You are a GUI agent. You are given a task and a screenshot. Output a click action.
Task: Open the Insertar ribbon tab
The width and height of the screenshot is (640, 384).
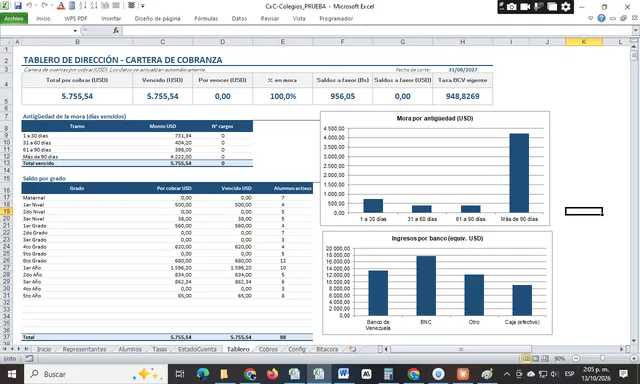coord(111,18)
